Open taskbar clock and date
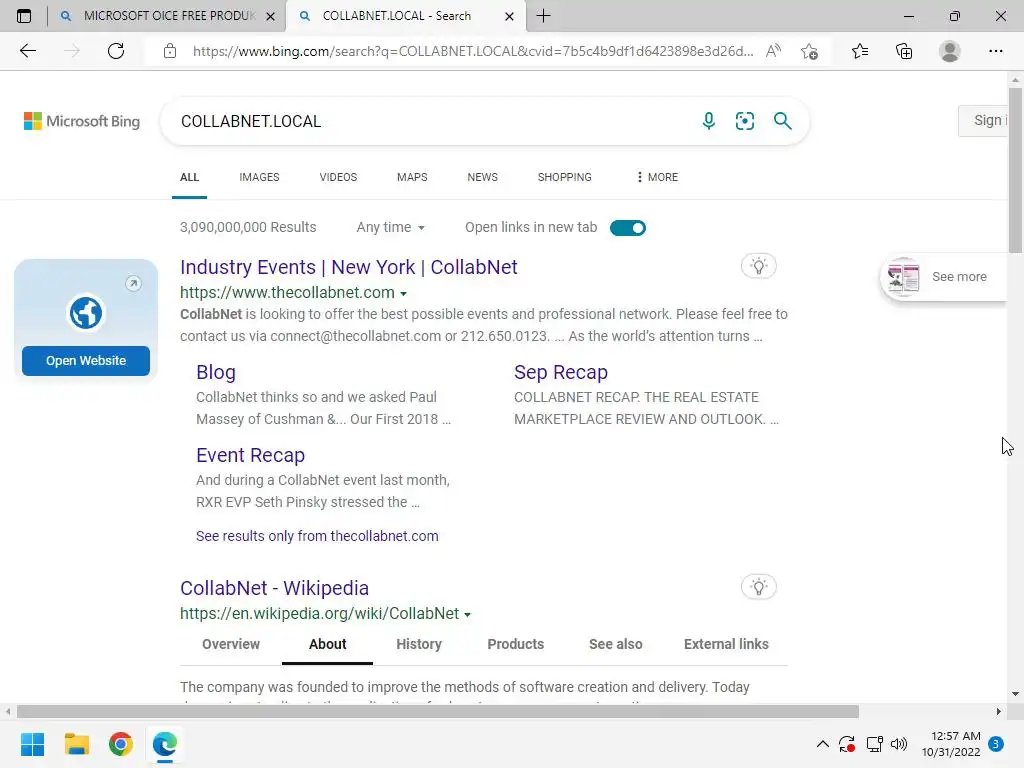 click(951, 744)
